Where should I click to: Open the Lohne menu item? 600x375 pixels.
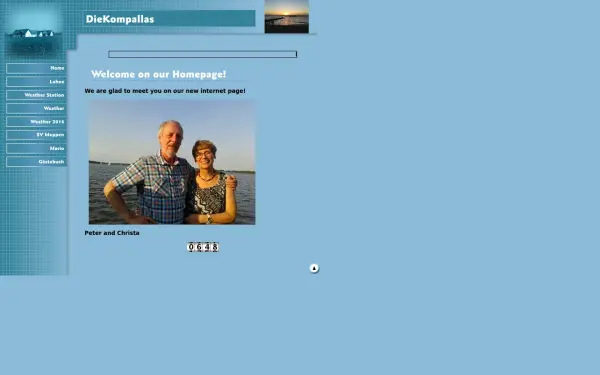(36, 82)
